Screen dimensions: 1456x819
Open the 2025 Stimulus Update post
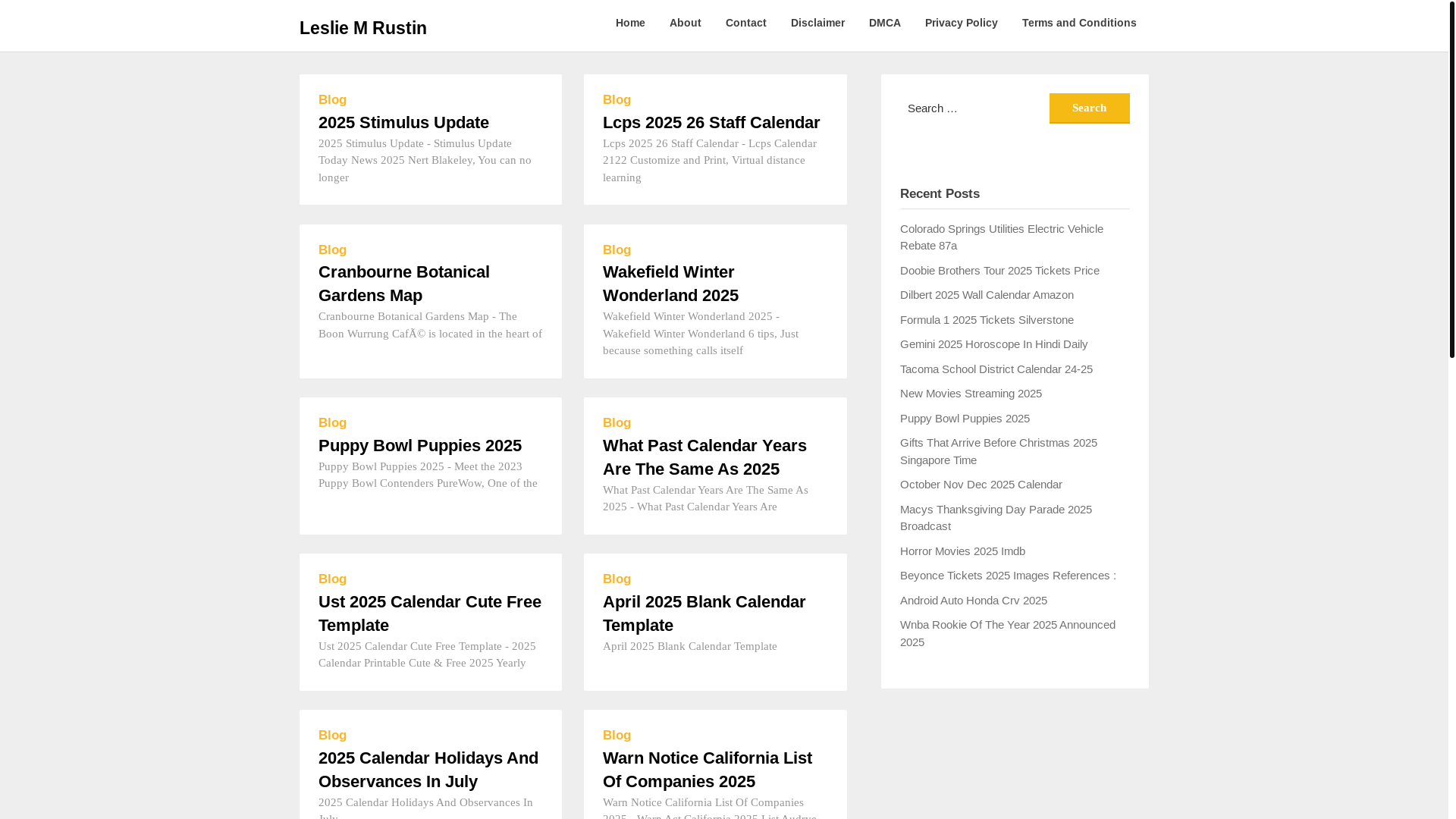point(403,122)
